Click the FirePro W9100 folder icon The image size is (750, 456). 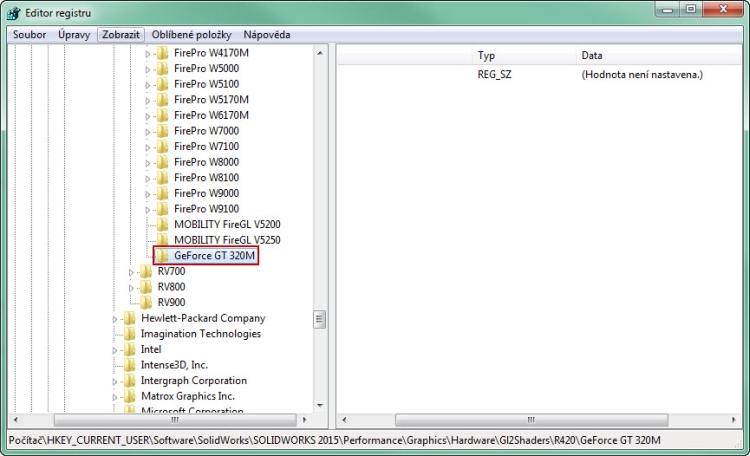tap(163, 209)
